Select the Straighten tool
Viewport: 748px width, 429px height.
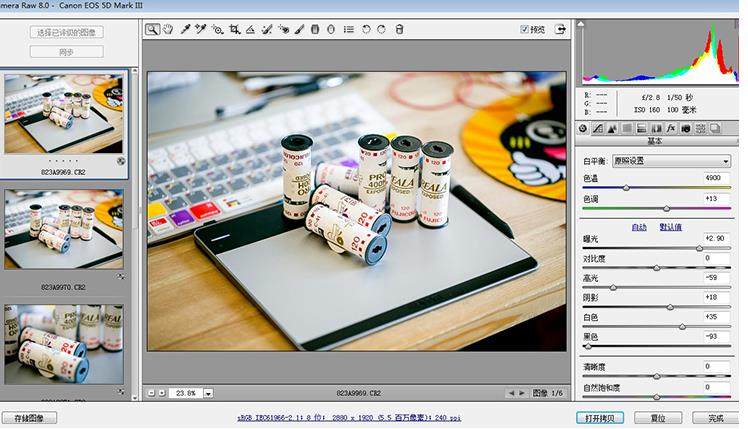click(x=250, y=30)
